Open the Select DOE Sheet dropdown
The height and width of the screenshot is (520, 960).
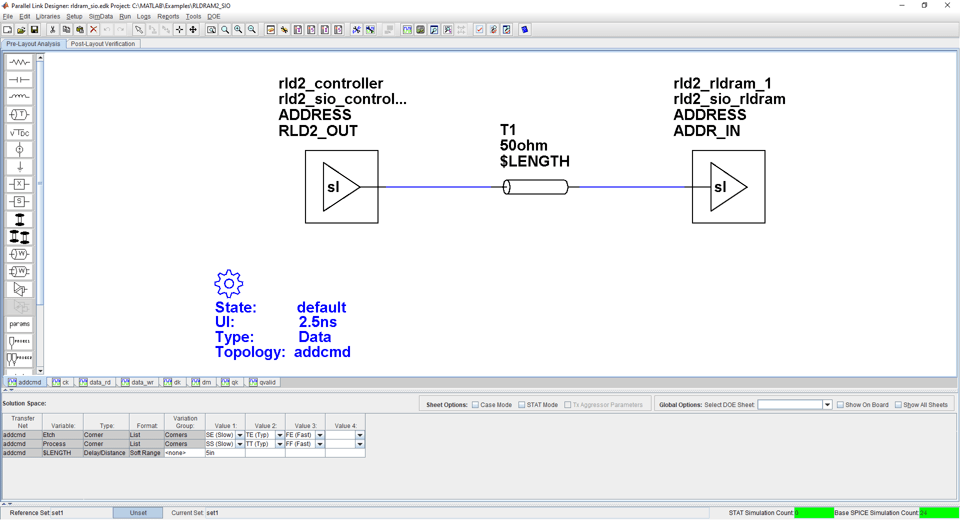click(827, 405)
